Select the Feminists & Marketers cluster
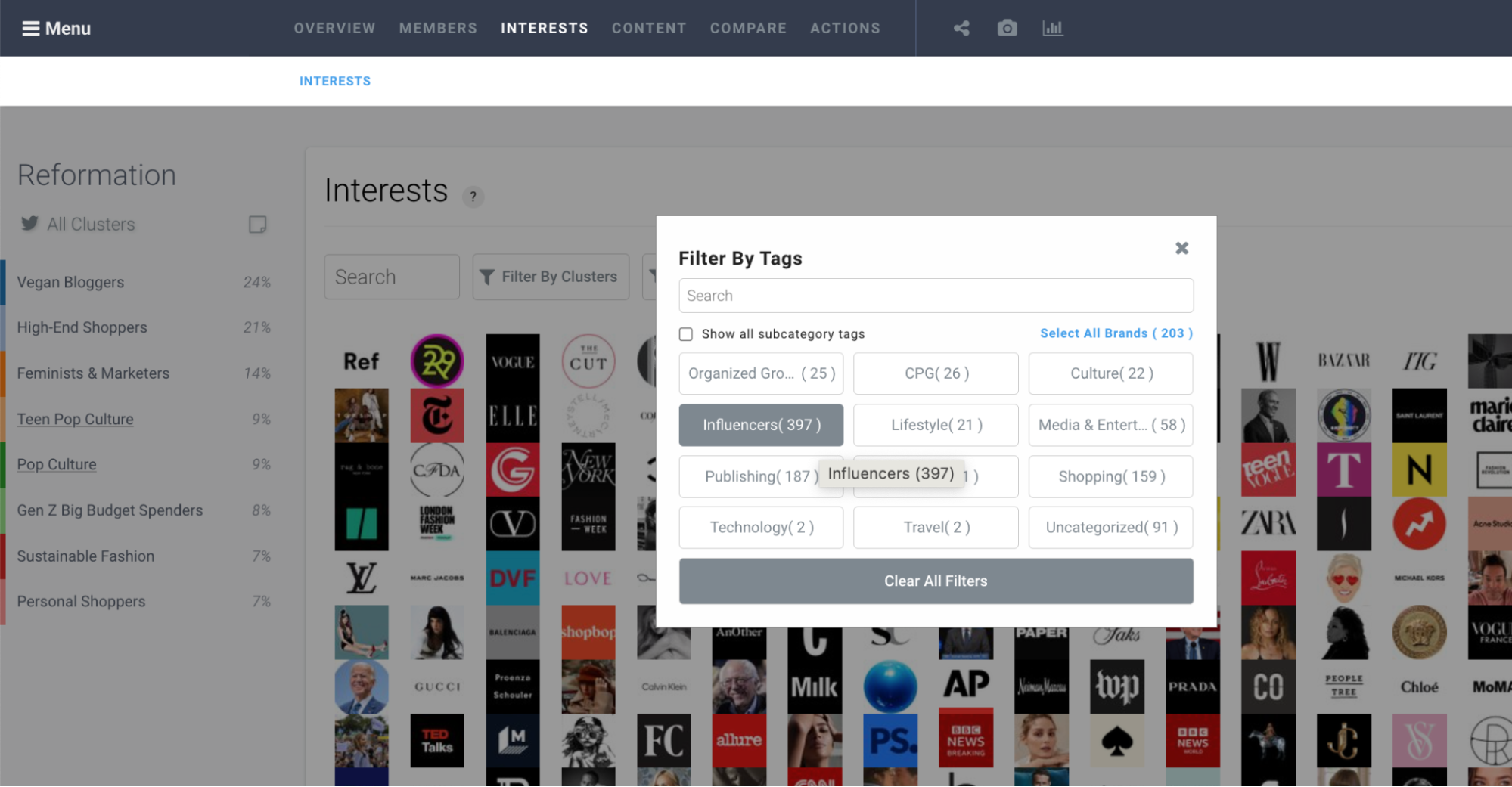Image resolution: width=1512 pixels, height=787 pixels. point(144,373)
